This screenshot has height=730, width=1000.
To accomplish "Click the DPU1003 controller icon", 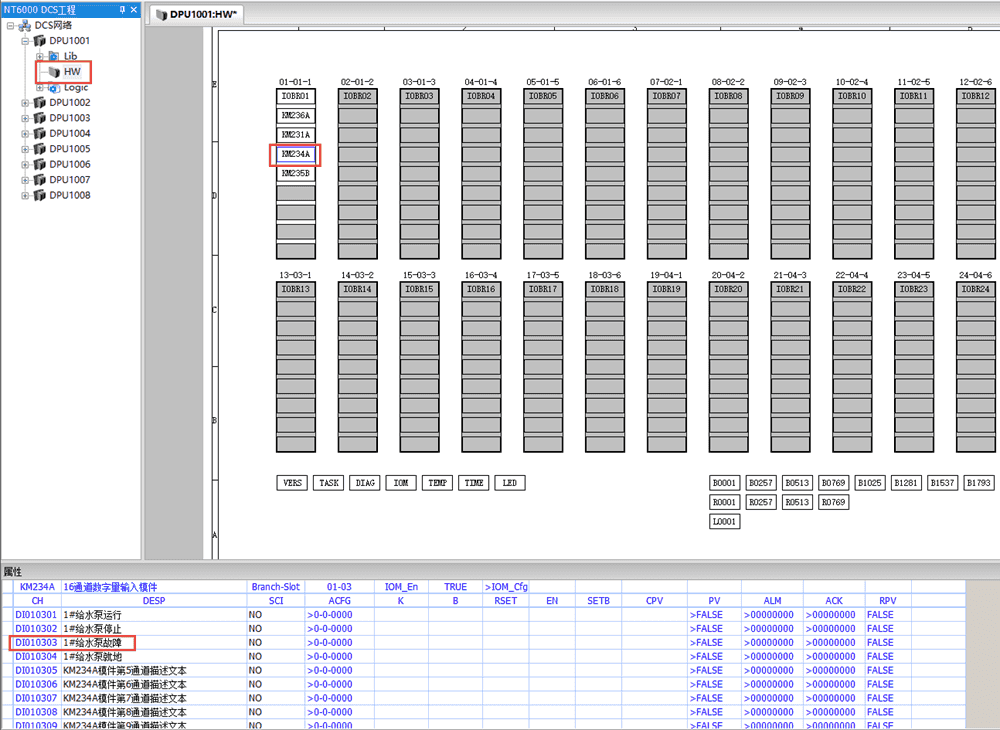I will [x=40, y=118].
